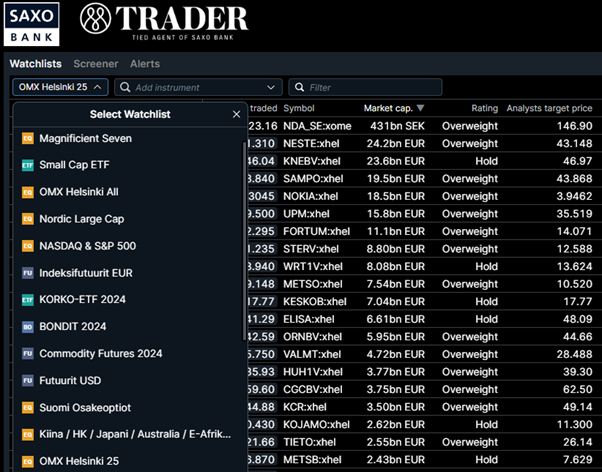Click the Saxo Bank logo
This screenshot has width=602, height=472.
pos(31,24)
